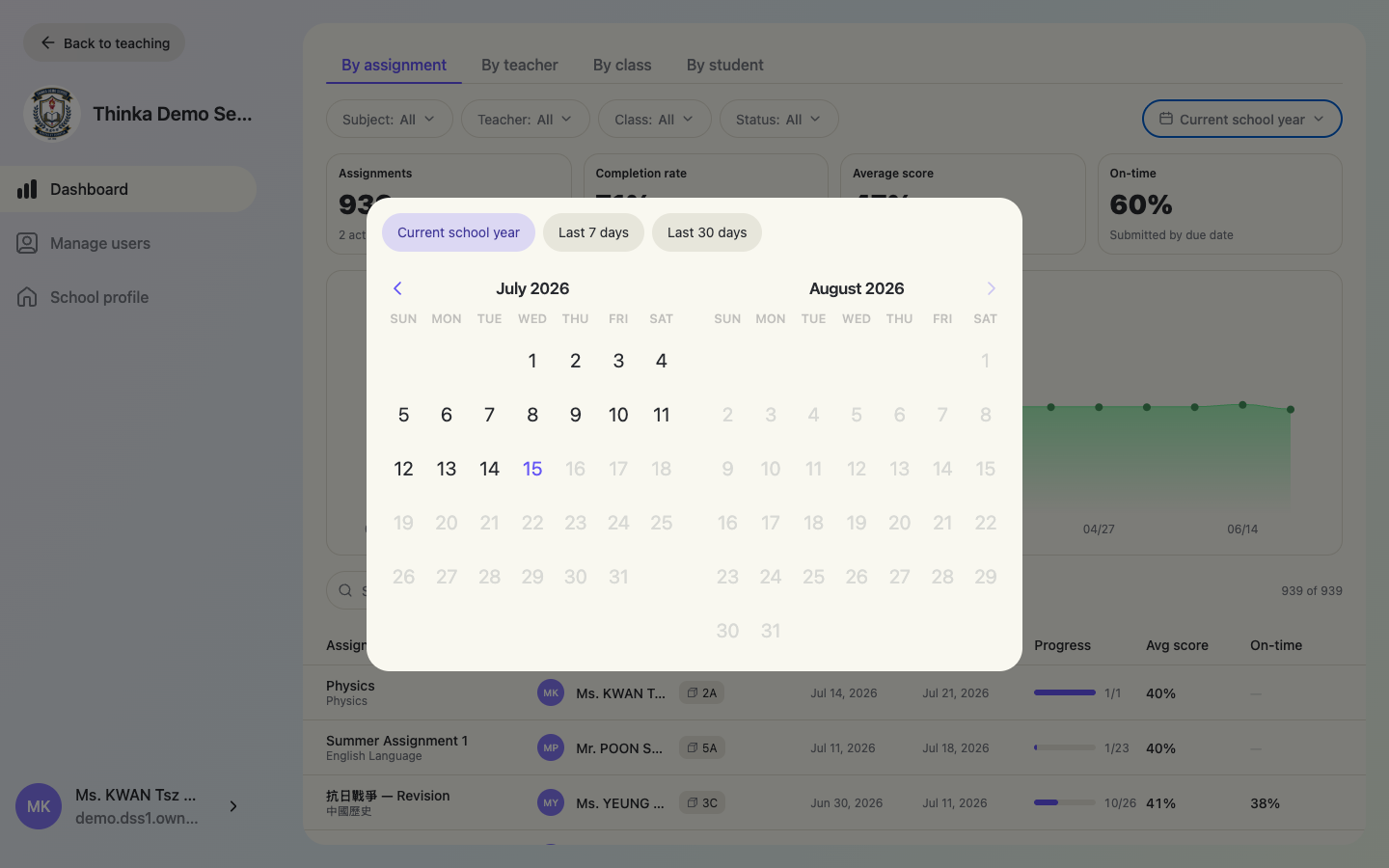This screenshot has width=1389, height=868.
Task: Switch to By assignment tab
Action: pos(394,65)
